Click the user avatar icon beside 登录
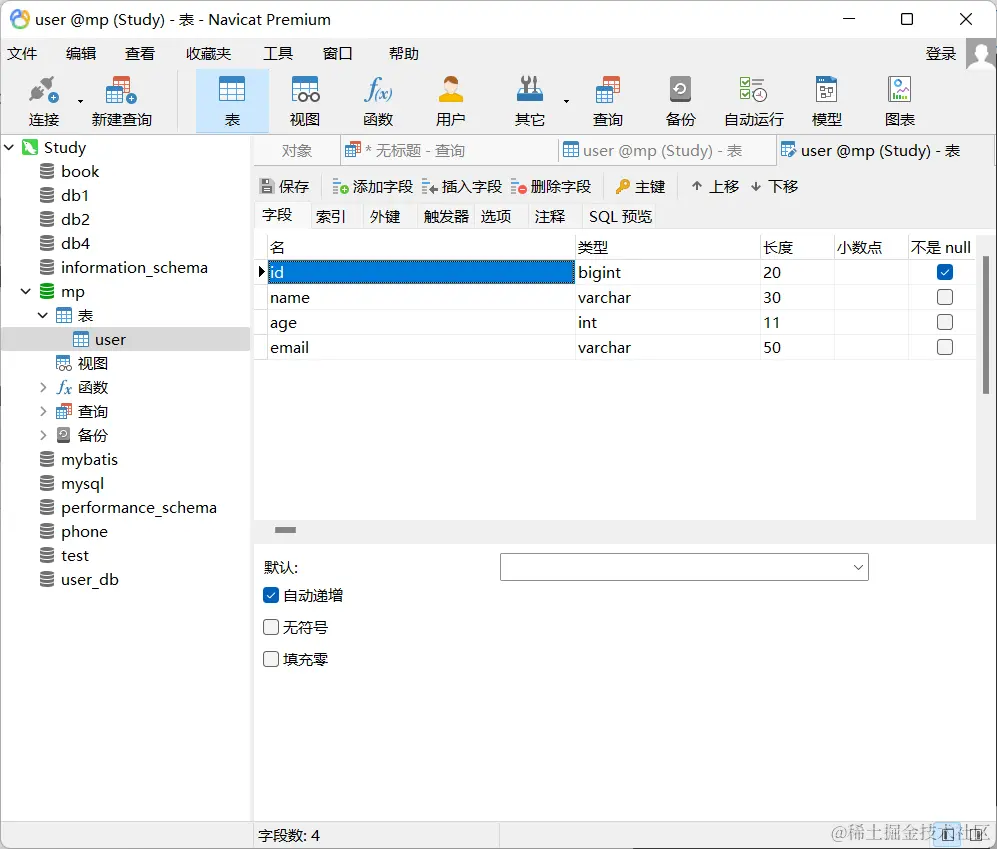 (x=980, y=54)
